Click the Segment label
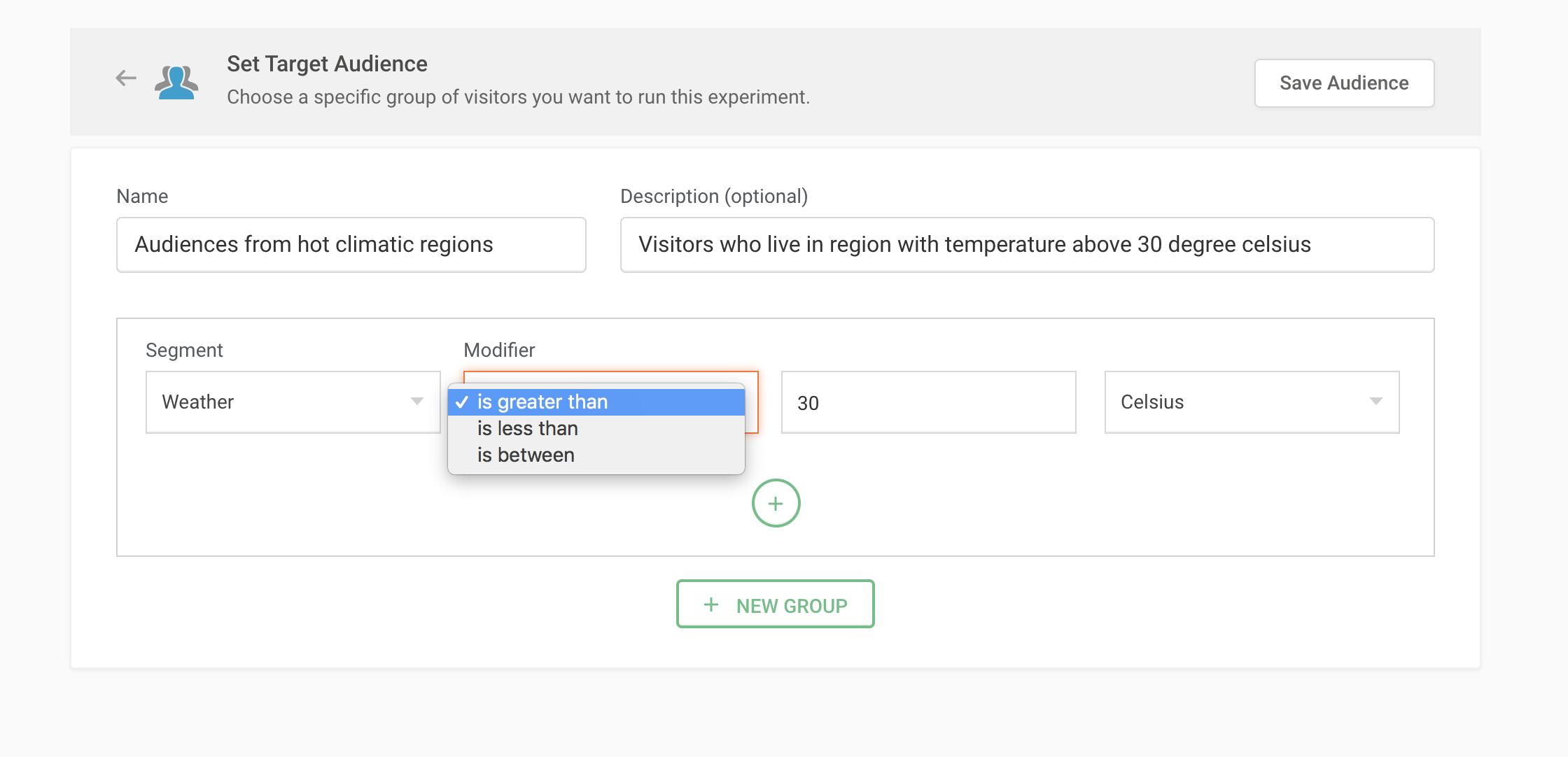The image size is (1568, 757). [184, 350]
